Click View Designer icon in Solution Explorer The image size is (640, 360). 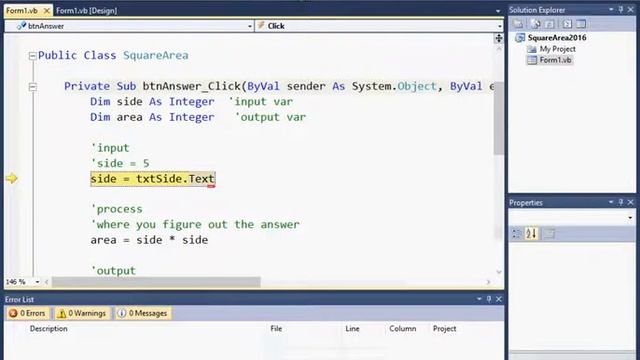click(x=581, y=24)
